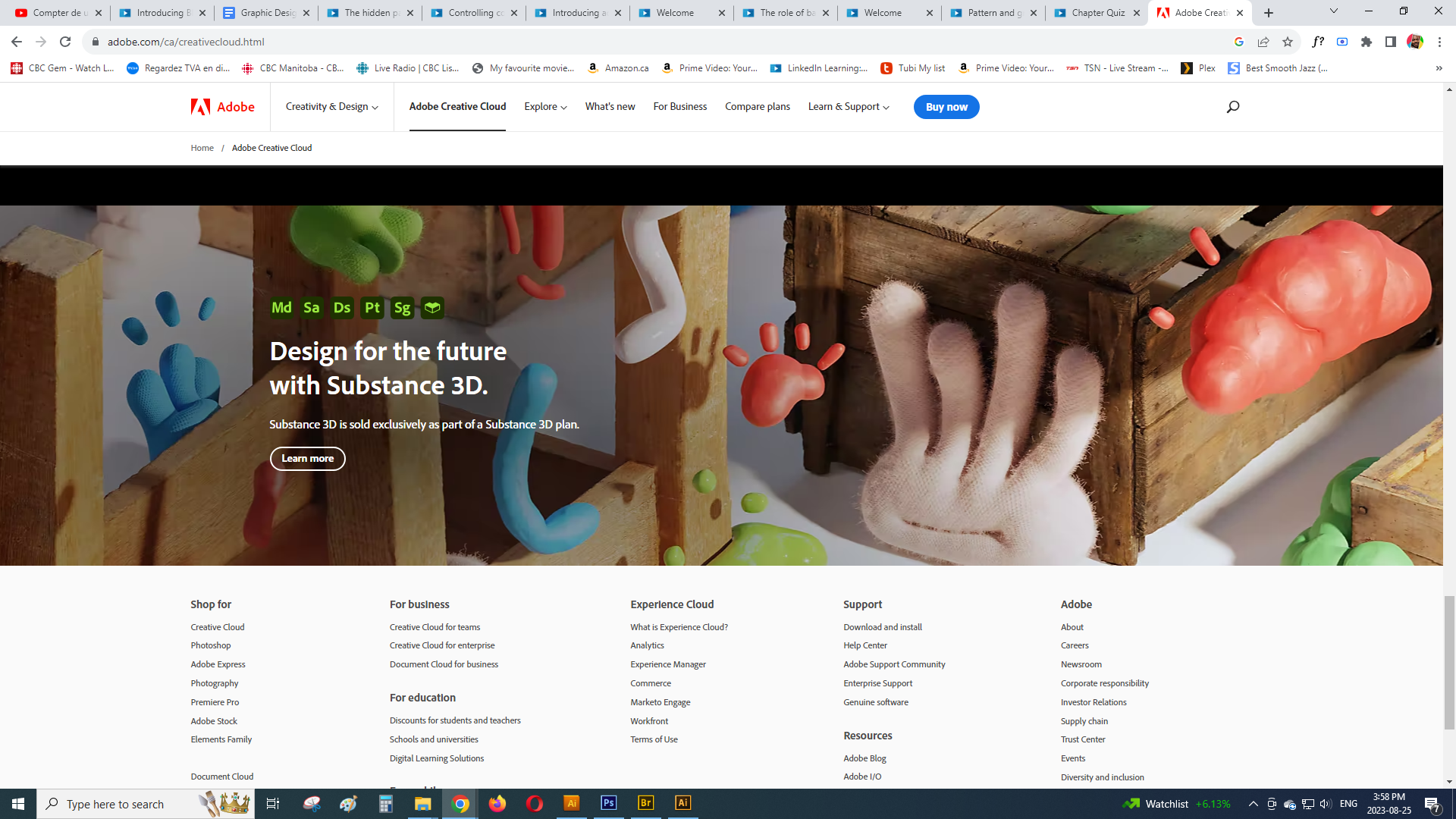The height and width of the screenshot is (819, 1456).
Task: Open the site search magnifier icon
Action: click(1233, 107)
